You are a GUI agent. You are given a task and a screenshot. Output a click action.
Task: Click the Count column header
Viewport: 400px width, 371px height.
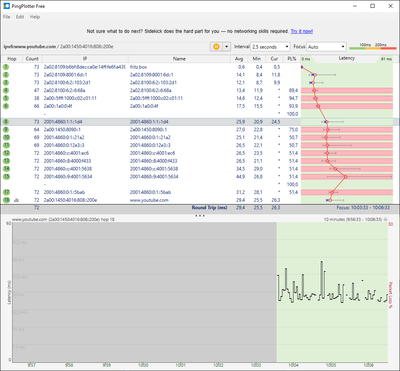click(x=32, y=59)
